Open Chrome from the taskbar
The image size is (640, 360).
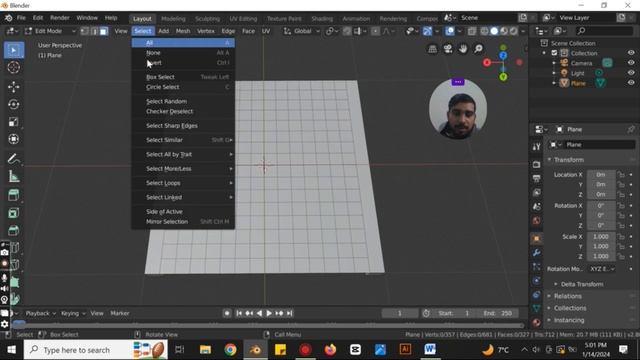(x=230, y=349)
